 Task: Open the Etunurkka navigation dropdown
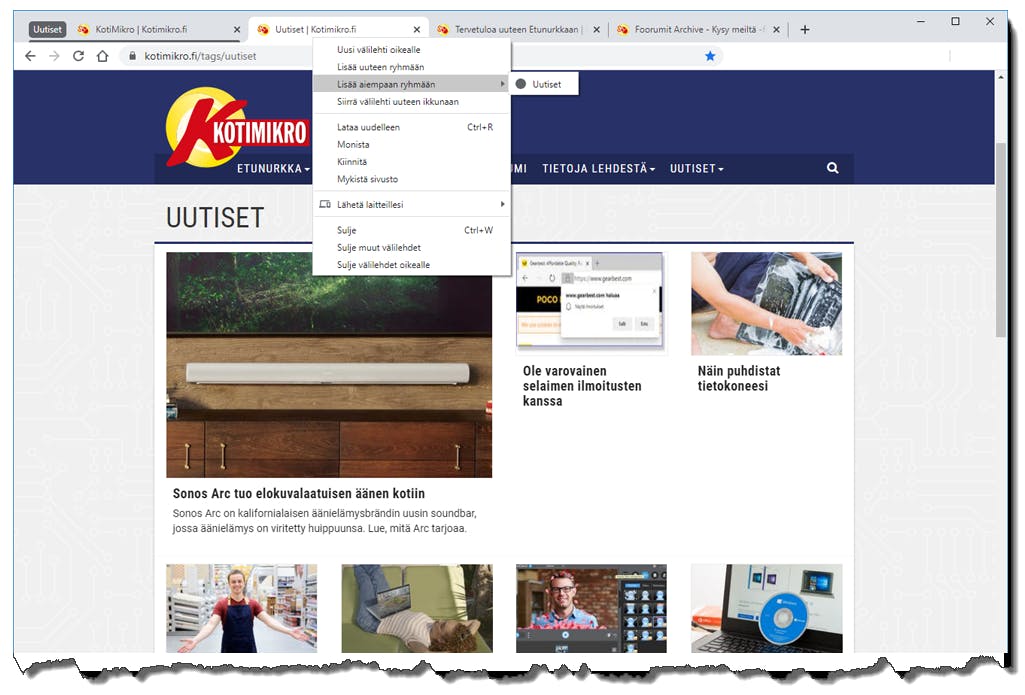point(273,169)
